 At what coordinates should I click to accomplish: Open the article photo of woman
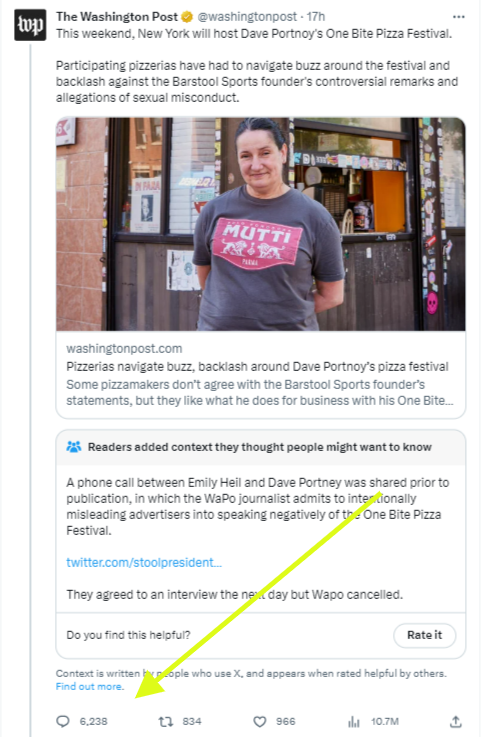coord(261,224)
